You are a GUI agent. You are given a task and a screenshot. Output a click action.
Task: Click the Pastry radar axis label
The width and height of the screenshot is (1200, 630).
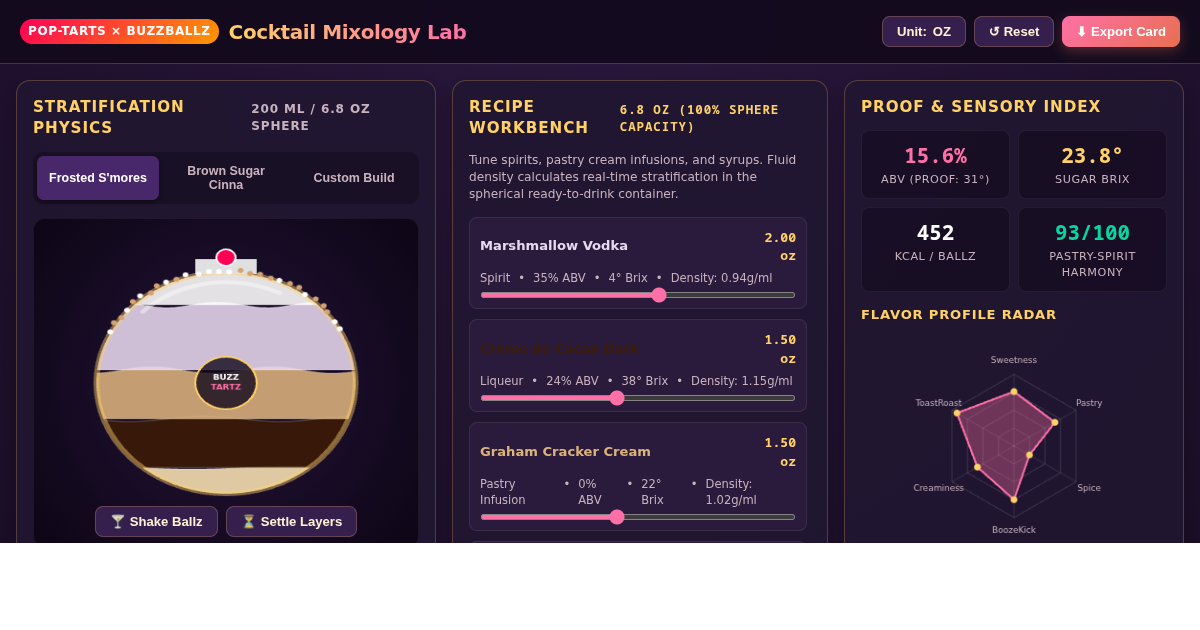[1089, 403]
